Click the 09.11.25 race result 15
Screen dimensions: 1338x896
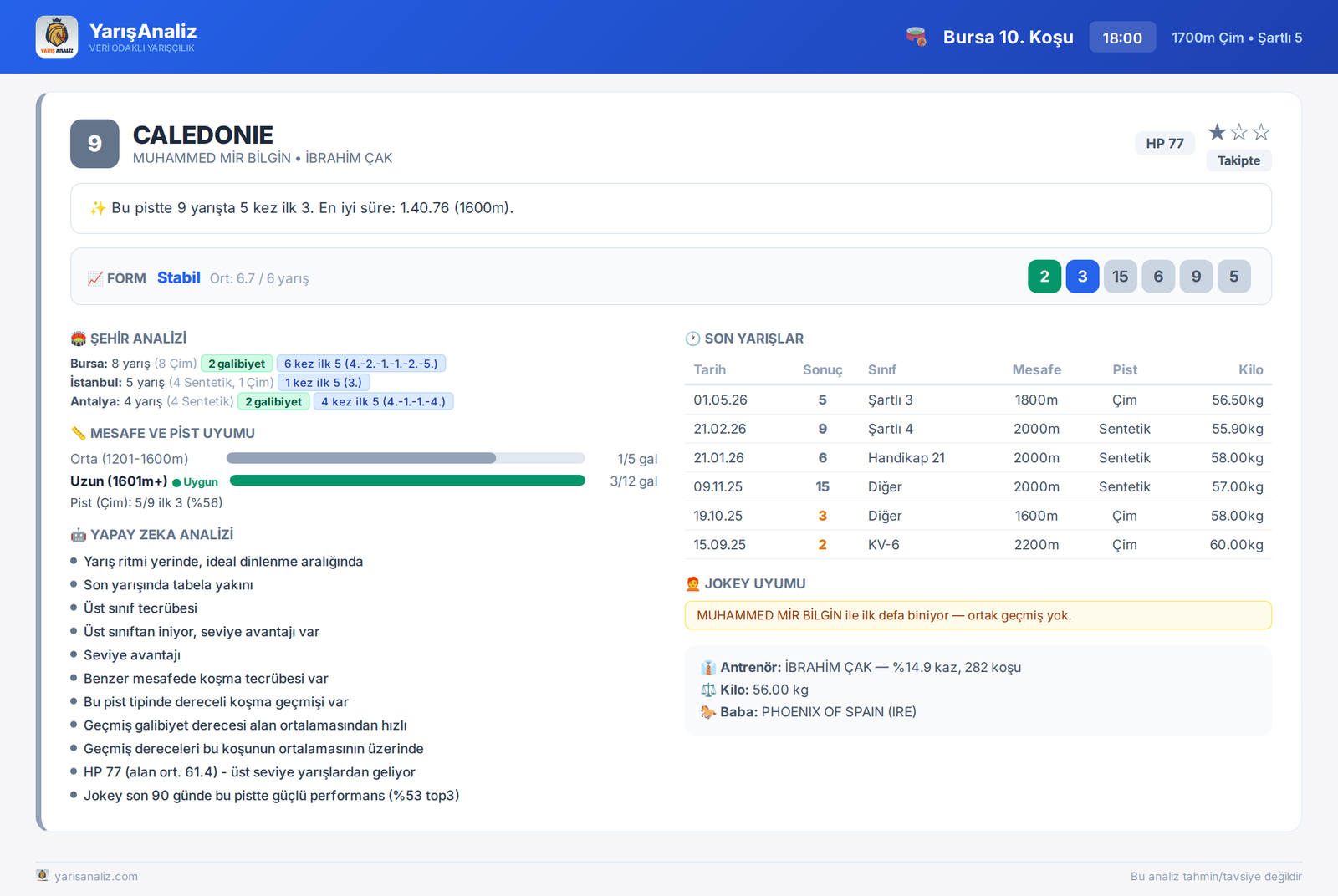(823, 486)
